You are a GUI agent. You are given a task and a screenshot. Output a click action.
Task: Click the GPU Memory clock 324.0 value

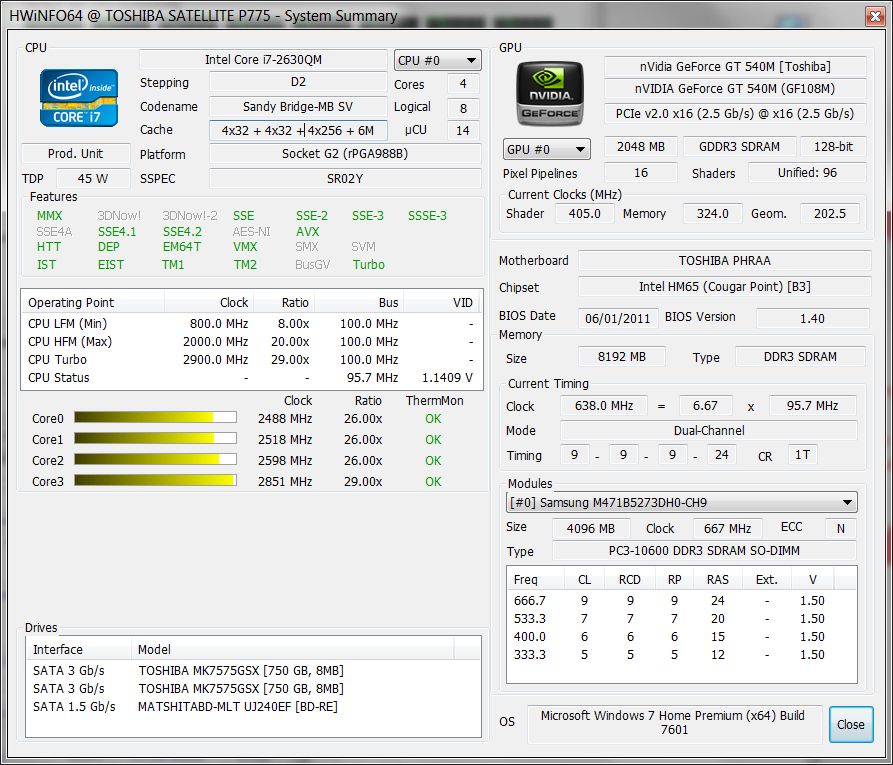coord(712,214)
